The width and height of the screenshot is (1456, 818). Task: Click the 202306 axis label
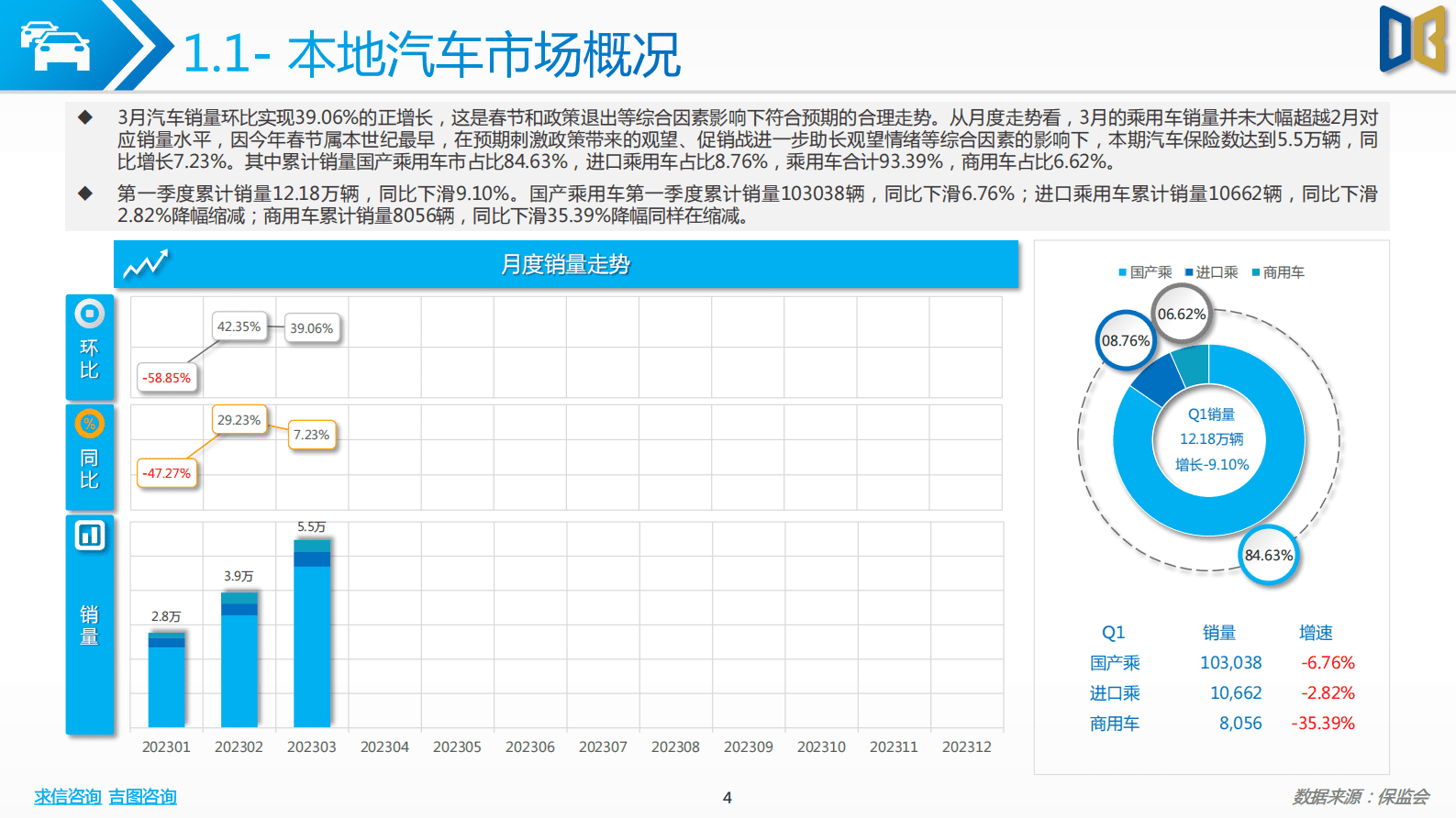click(x=530, y=747)
